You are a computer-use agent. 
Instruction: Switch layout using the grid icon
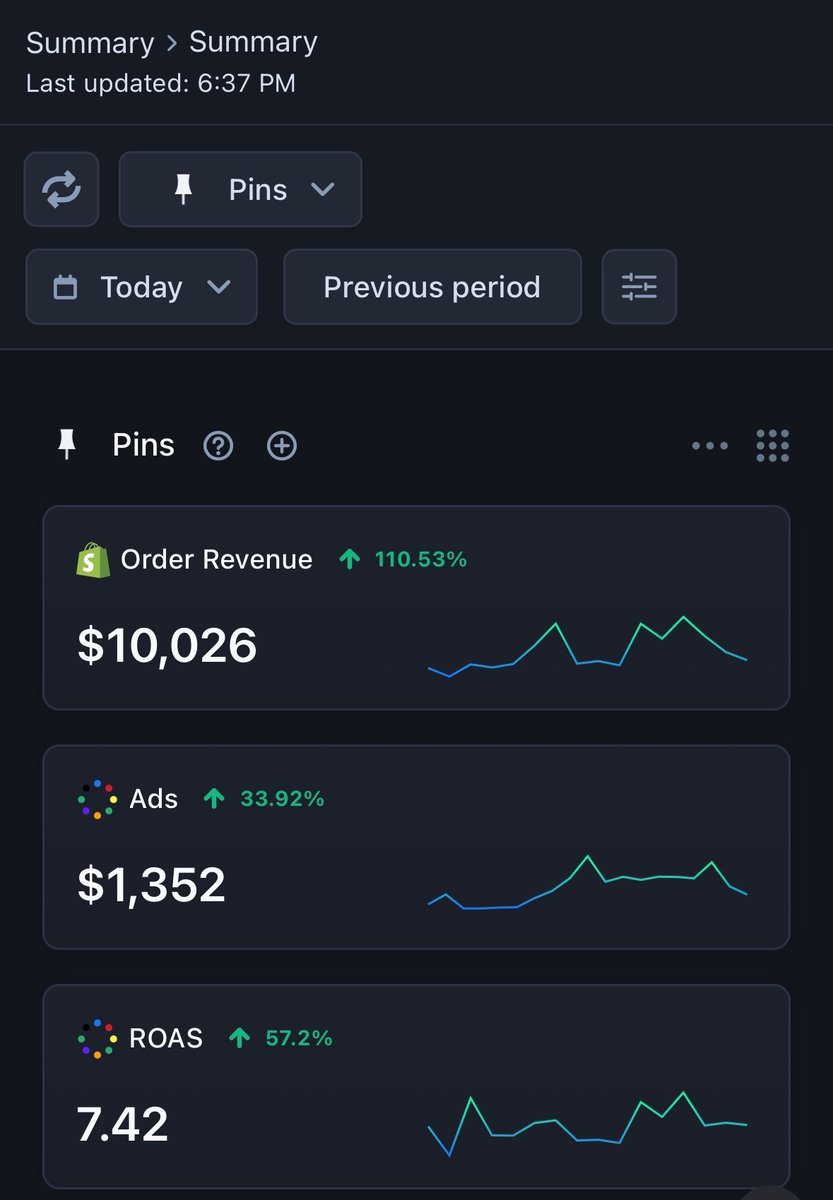click(x=773, y=446)
